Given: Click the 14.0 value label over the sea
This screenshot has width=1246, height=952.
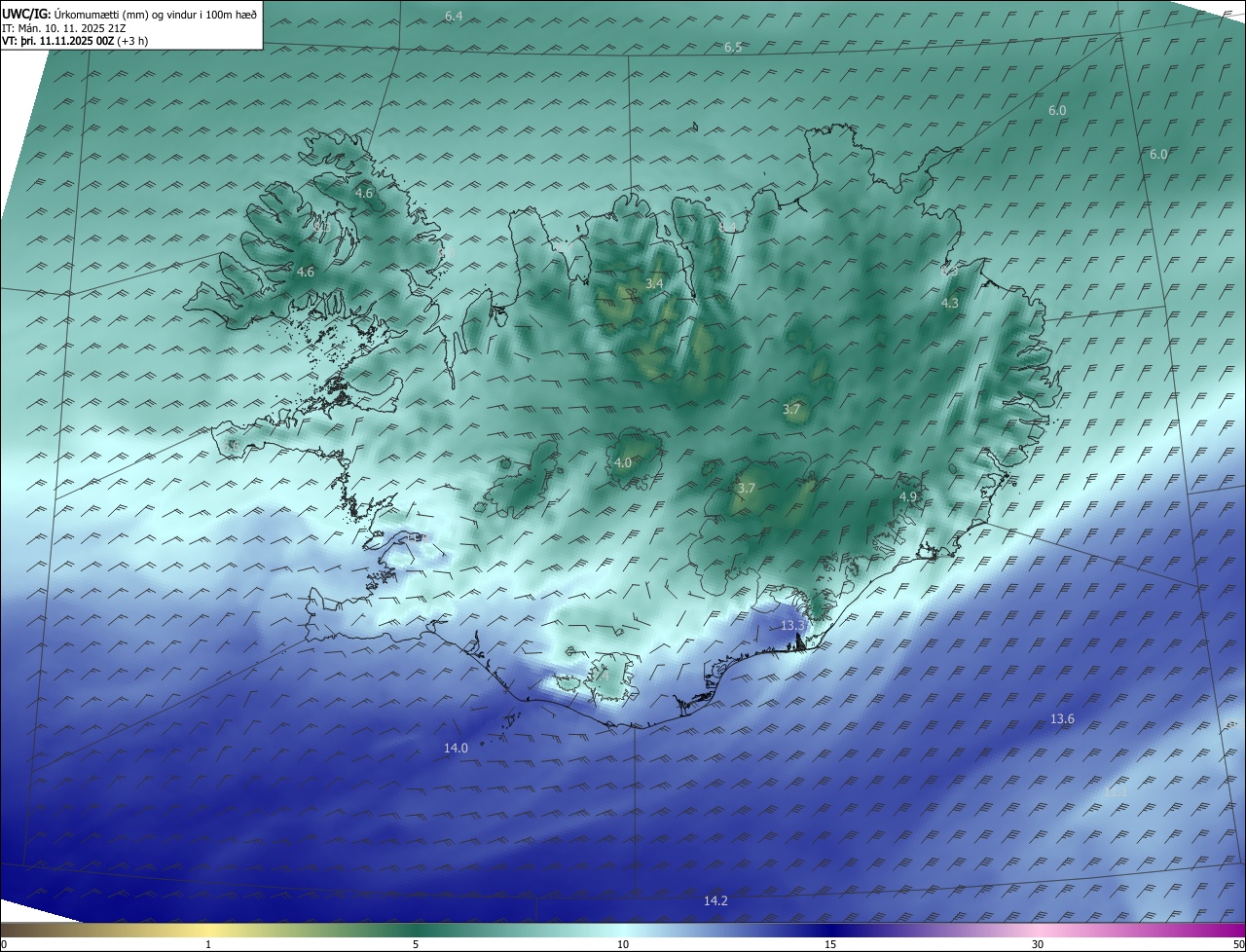Looking at the screenshot, I should 456,748.
